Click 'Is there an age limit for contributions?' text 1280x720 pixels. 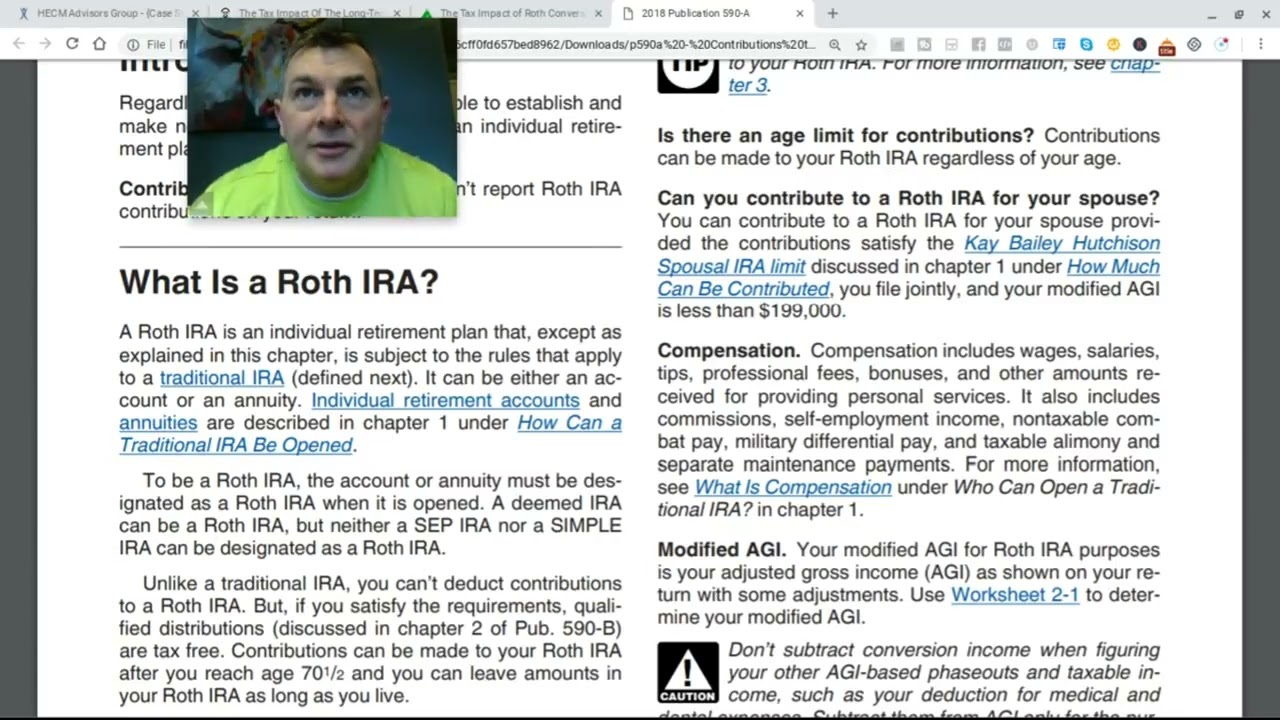845,136
